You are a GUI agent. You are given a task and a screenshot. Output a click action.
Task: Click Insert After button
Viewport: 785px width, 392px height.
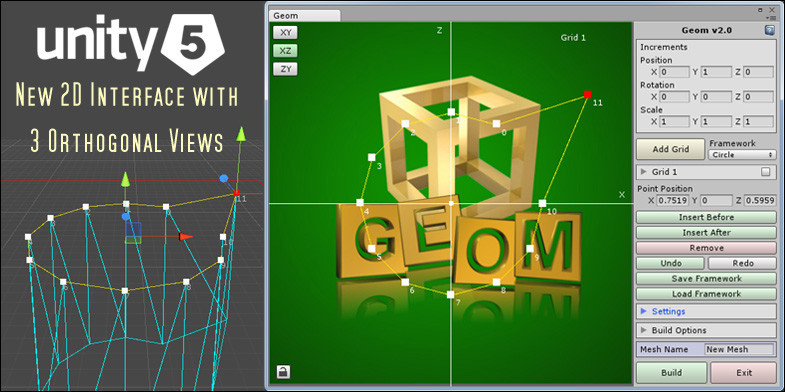(706, 233)
